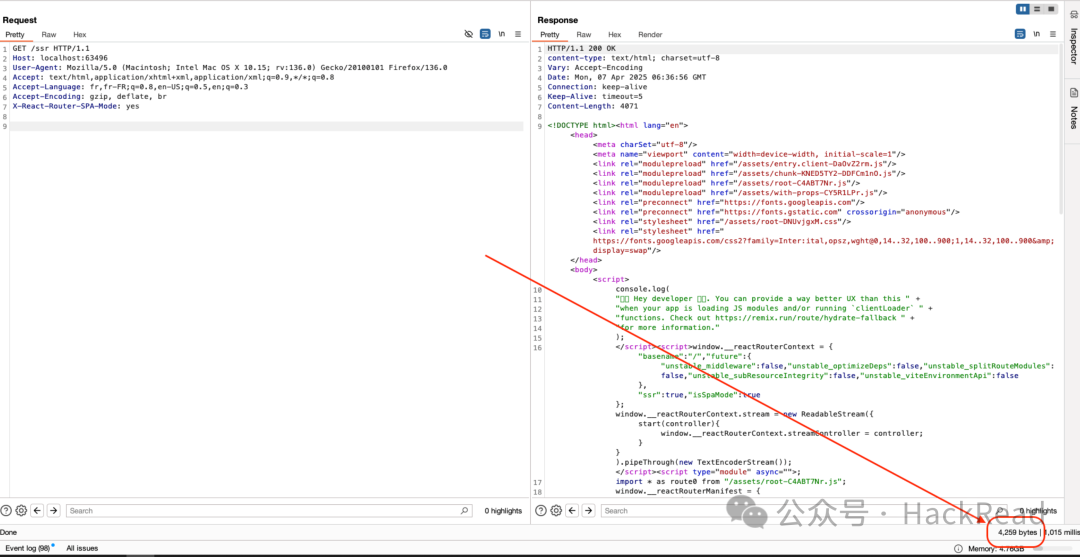Click '0 highlights' label under Request pane
1080x557 pixels.
tap(503, 511)
